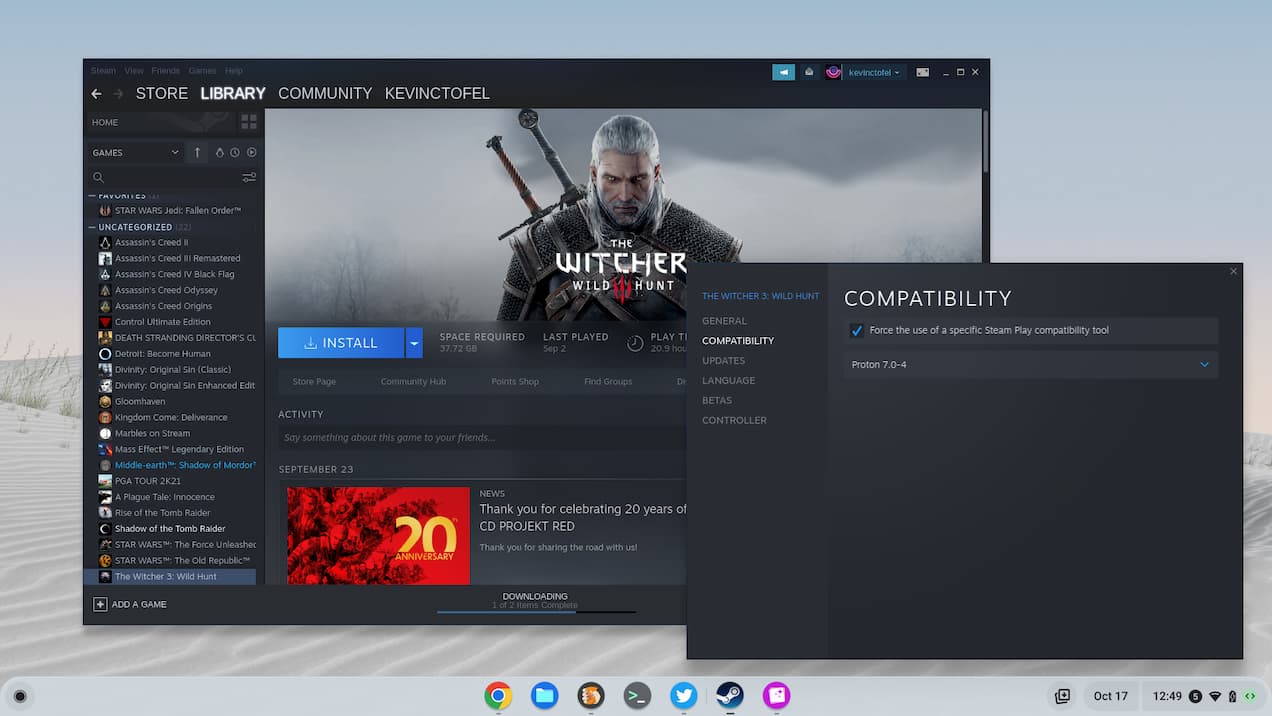This screenshot has width=1272, height=716.
Task: Open Chrome from the shelf
Action: click(x=498, y=695)
